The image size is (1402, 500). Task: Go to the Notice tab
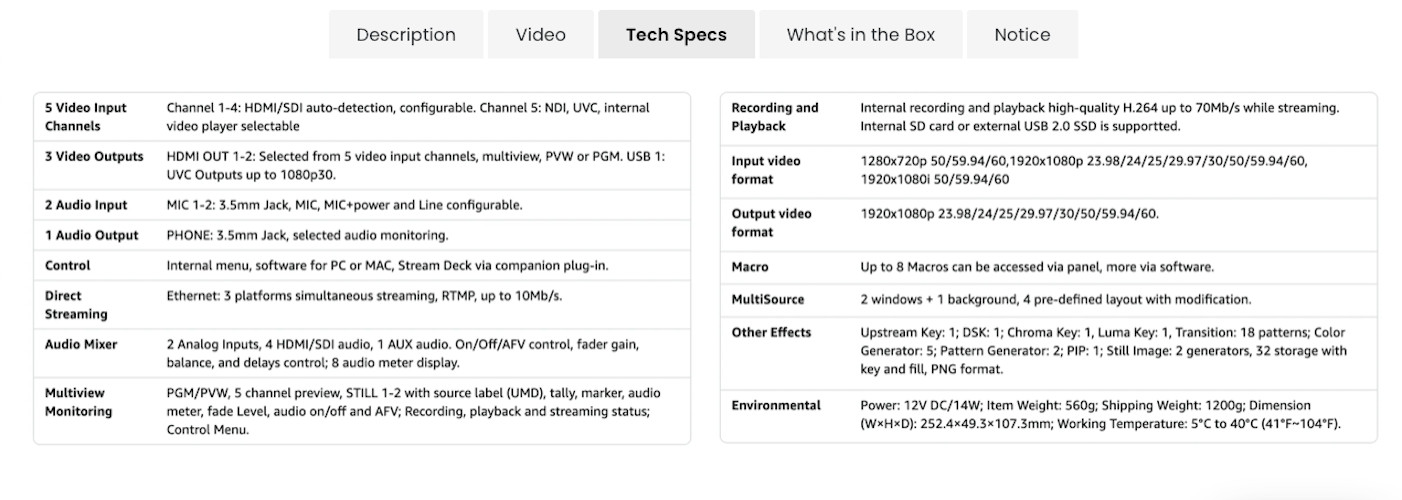click(x=1022, y=35)
